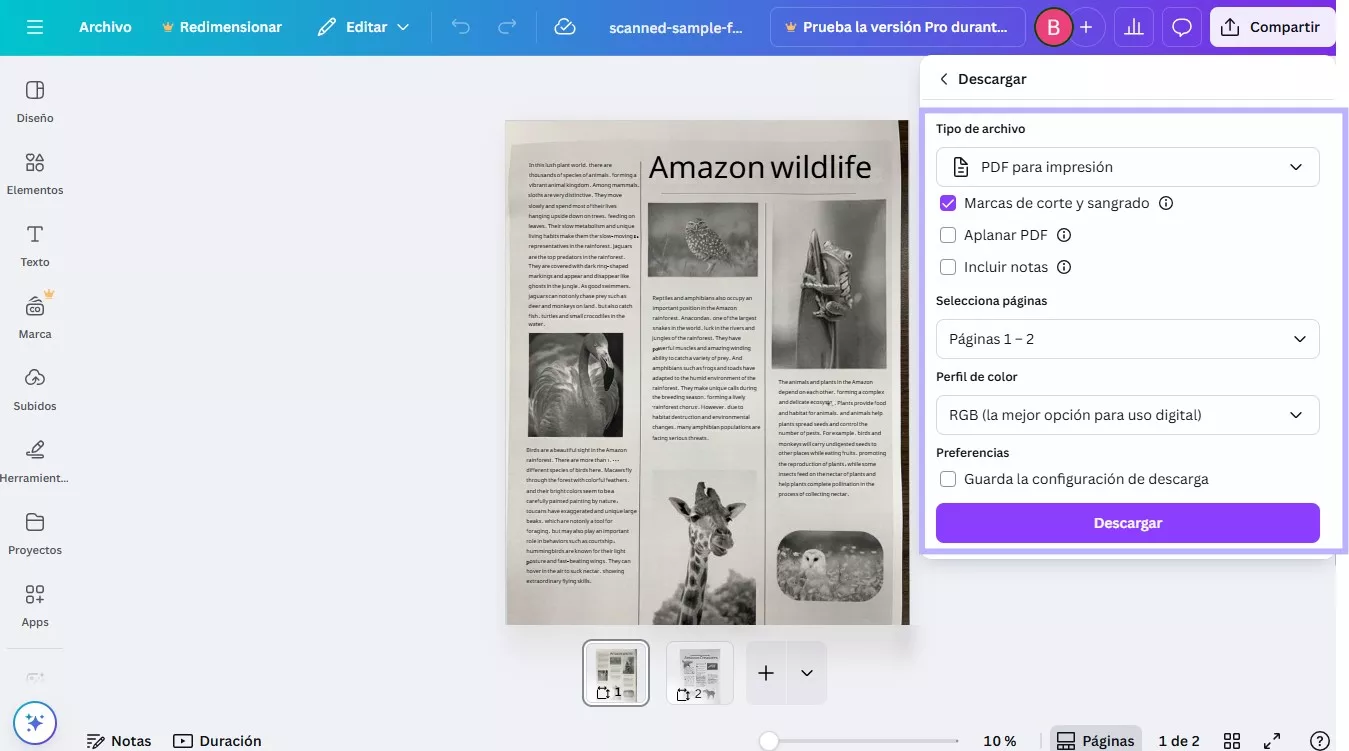Open the Herramientas sidebar panel

35,462
